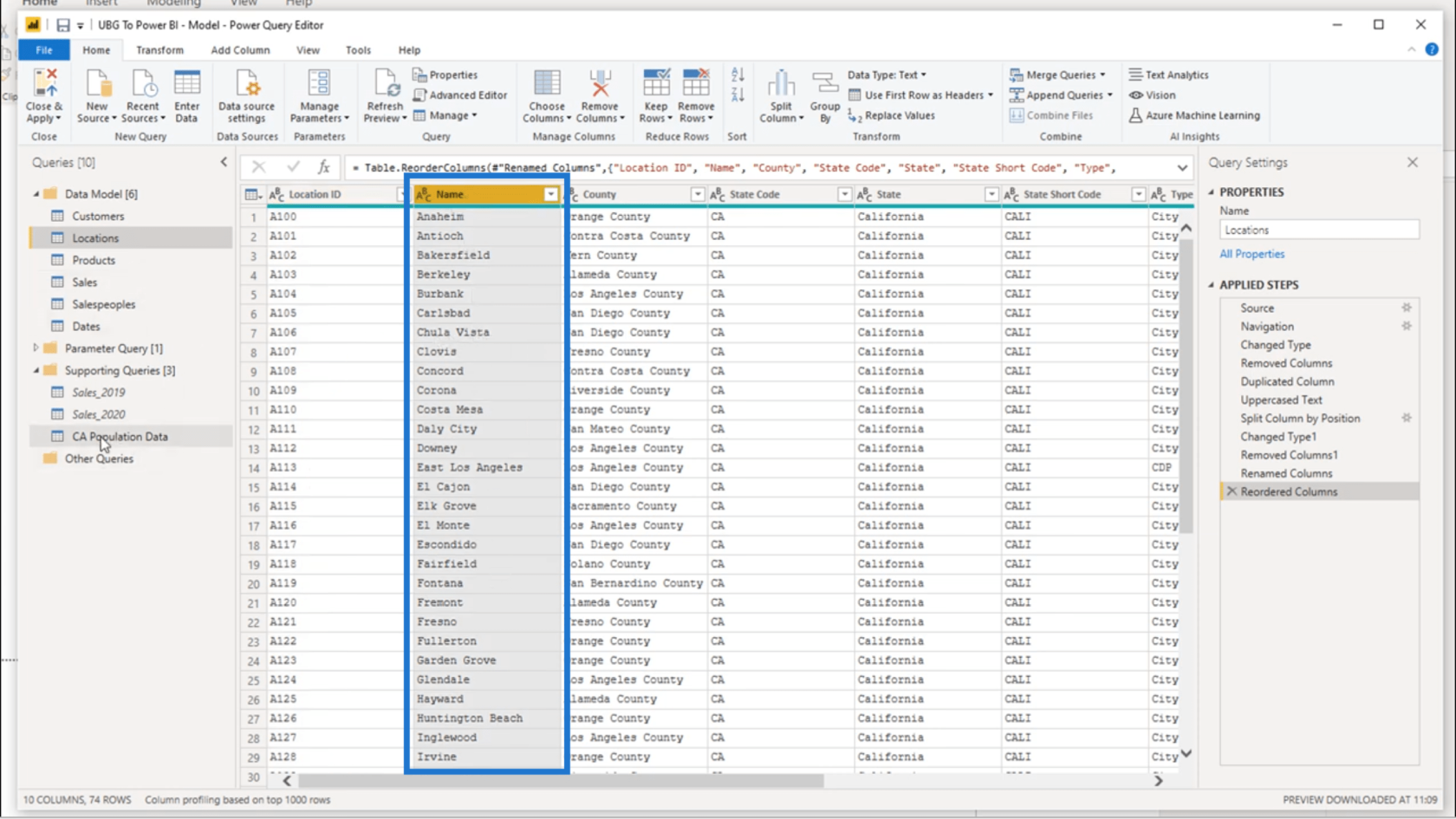Open the State Code column filter dropdown
This screenshot has height=819, width=1456.
[844, 194]
